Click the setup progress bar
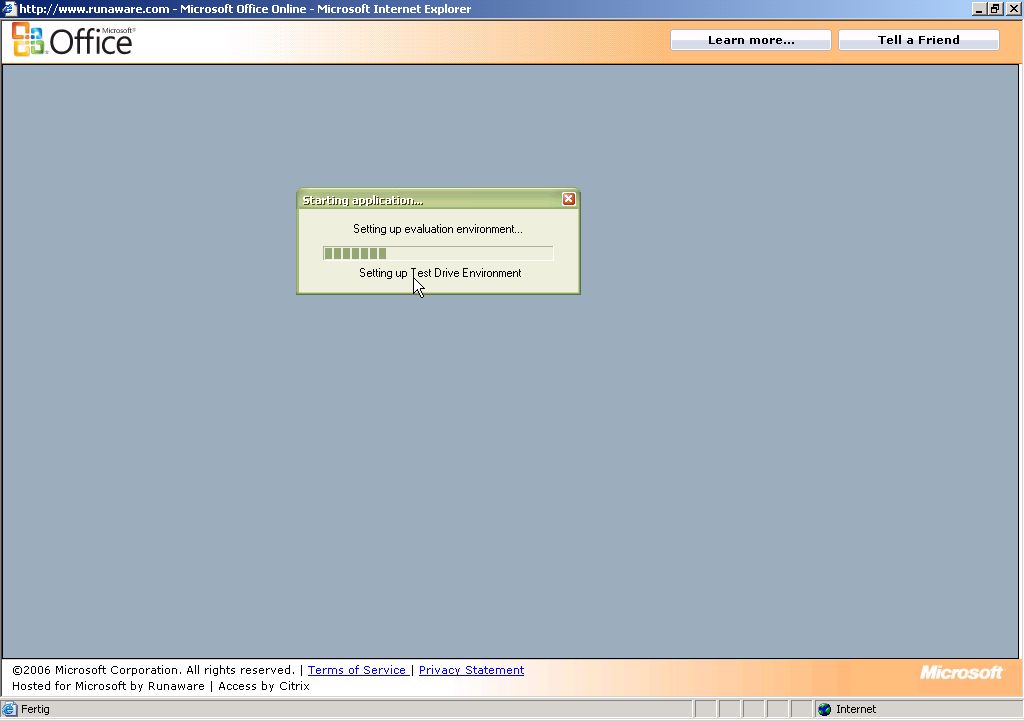Viewport: 1024px width, 722px height. point(437,253)
